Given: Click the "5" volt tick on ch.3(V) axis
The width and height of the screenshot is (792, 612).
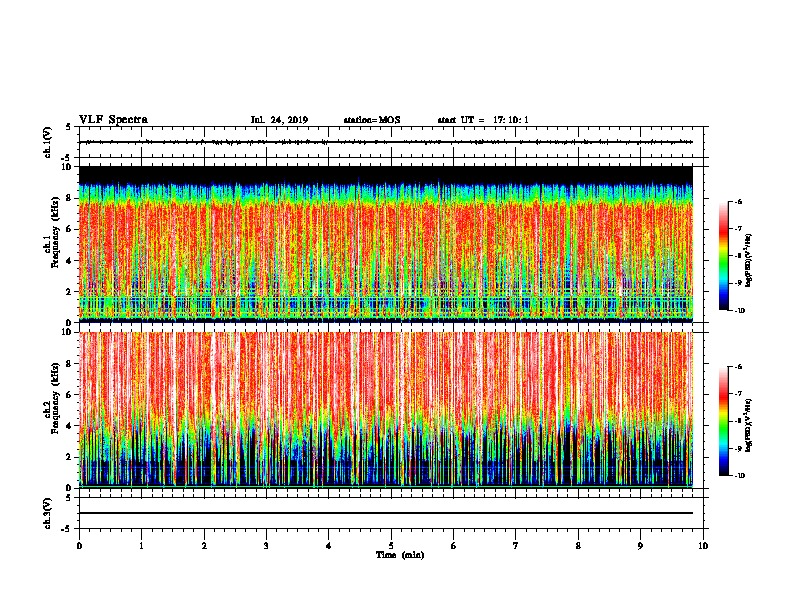Looking at the screenshot, I should point(68,498).
